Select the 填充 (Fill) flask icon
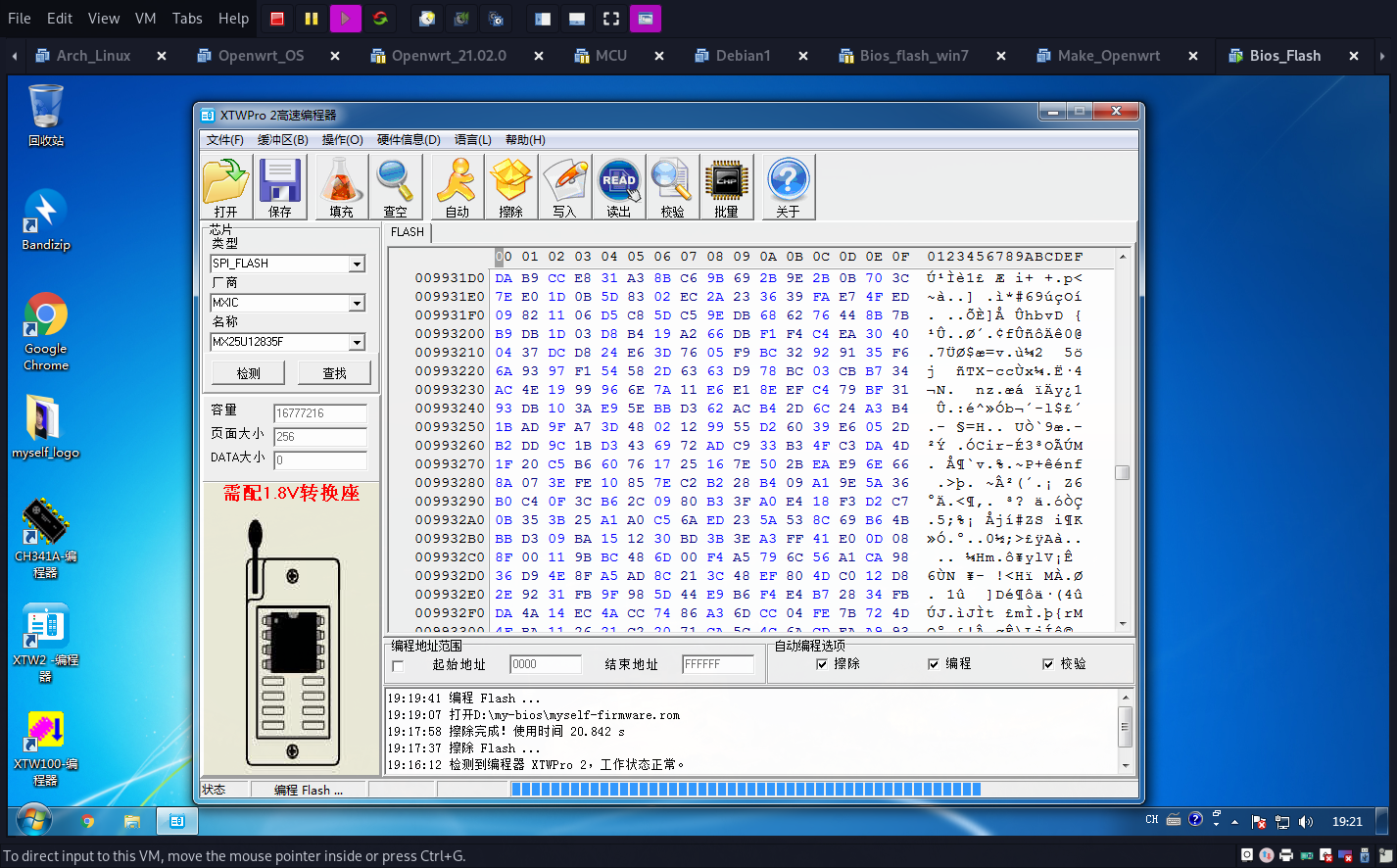Viewport: 1397px width, 868px height. 341,186
